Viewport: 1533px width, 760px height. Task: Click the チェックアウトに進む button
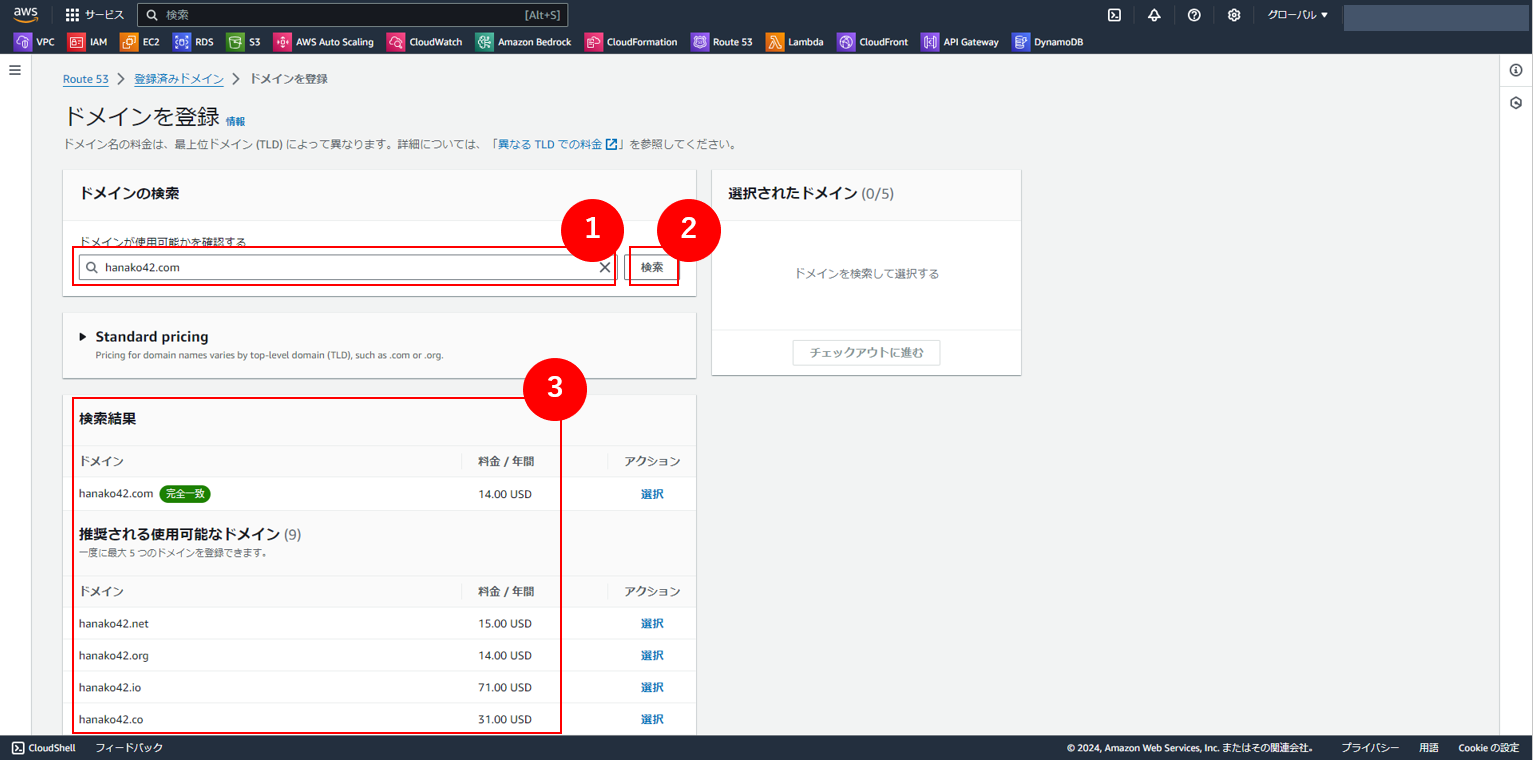[866, 352]
